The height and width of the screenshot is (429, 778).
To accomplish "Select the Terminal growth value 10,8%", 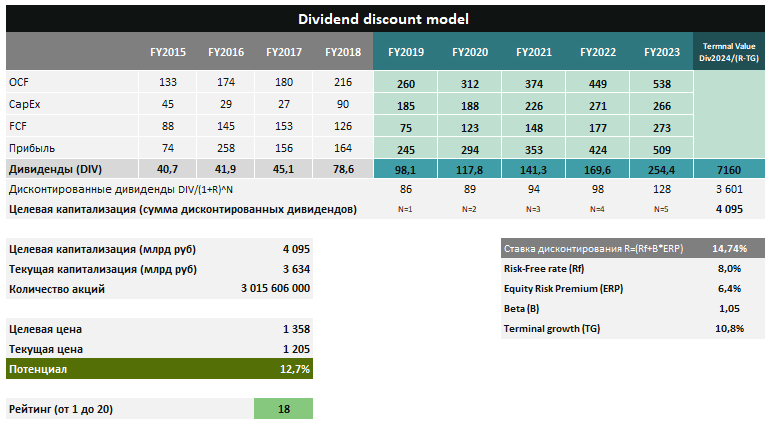I will coord(725,328).
